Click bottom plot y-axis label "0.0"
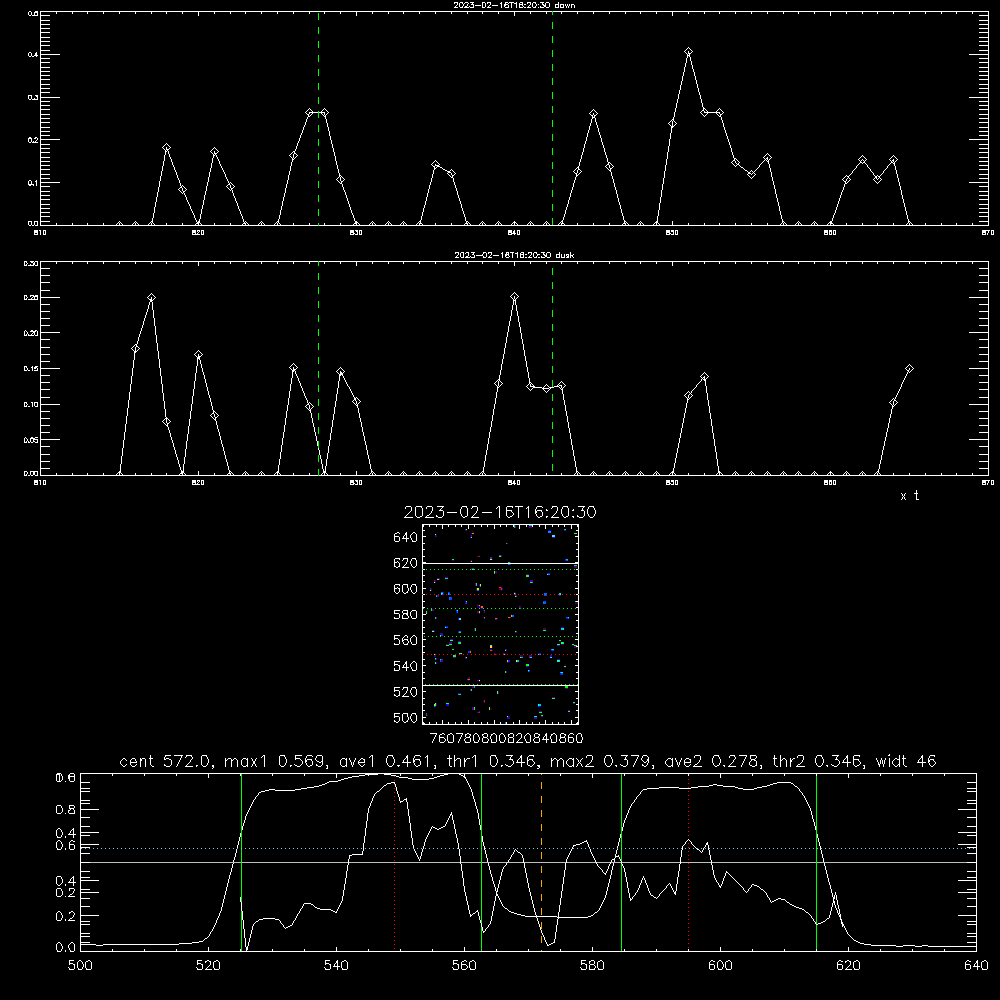Image resolution: width=1000 pixels, height=1000 pixels. [66, 948]
